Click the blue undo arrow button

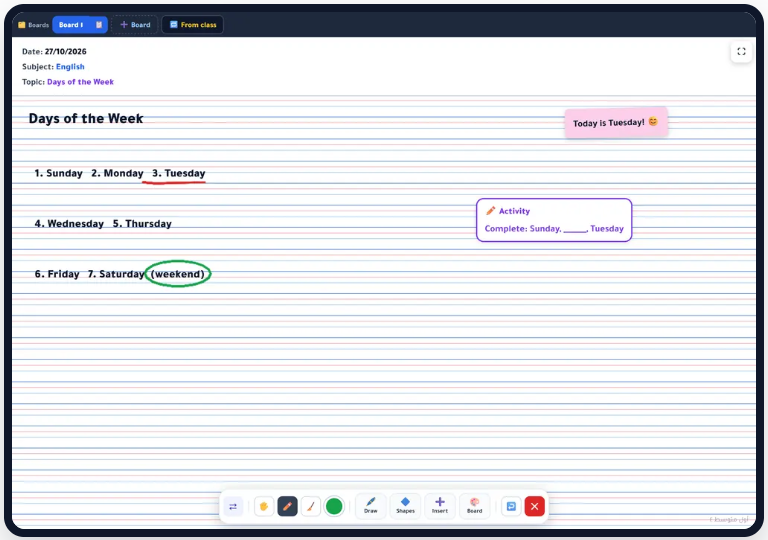511,506
